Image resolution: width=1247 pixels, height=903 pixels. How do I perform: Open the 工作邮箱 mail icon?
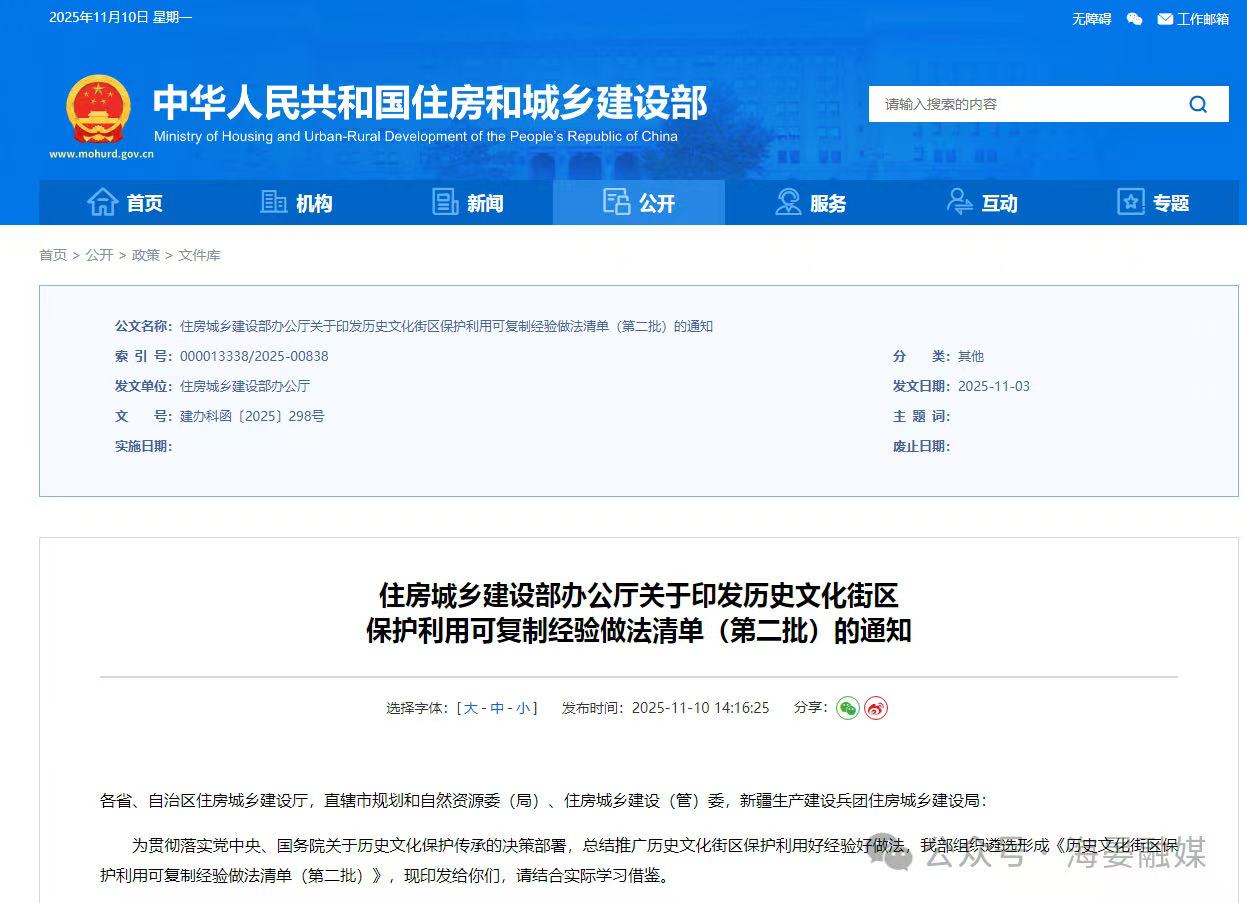pyautogui.click(x=1165, y=19)
